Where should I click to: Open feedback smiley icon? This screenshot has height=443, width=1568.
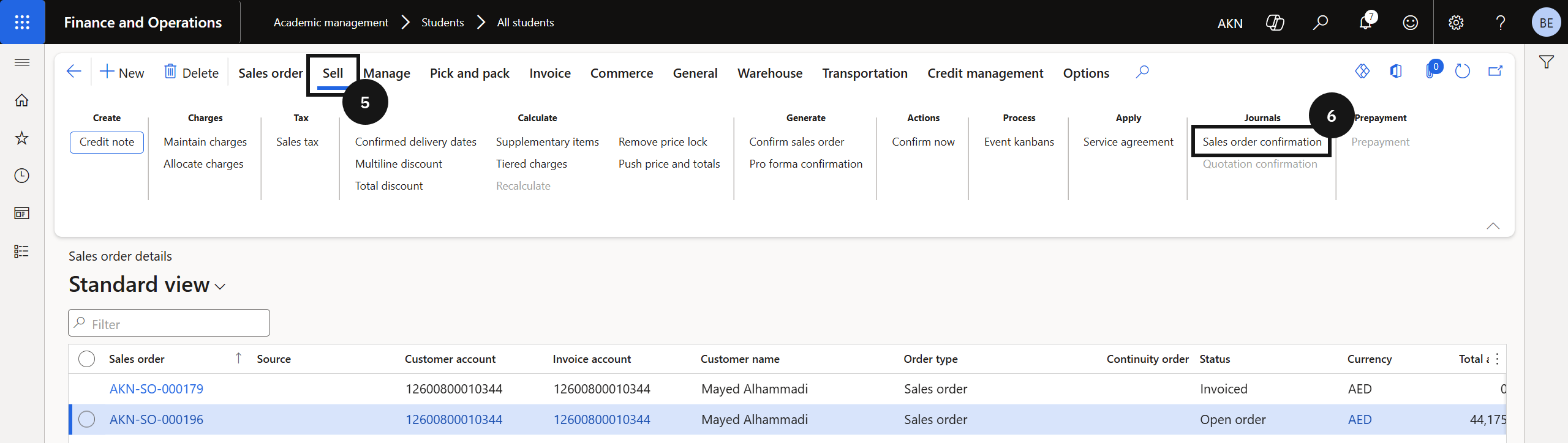click(1411, 23)
